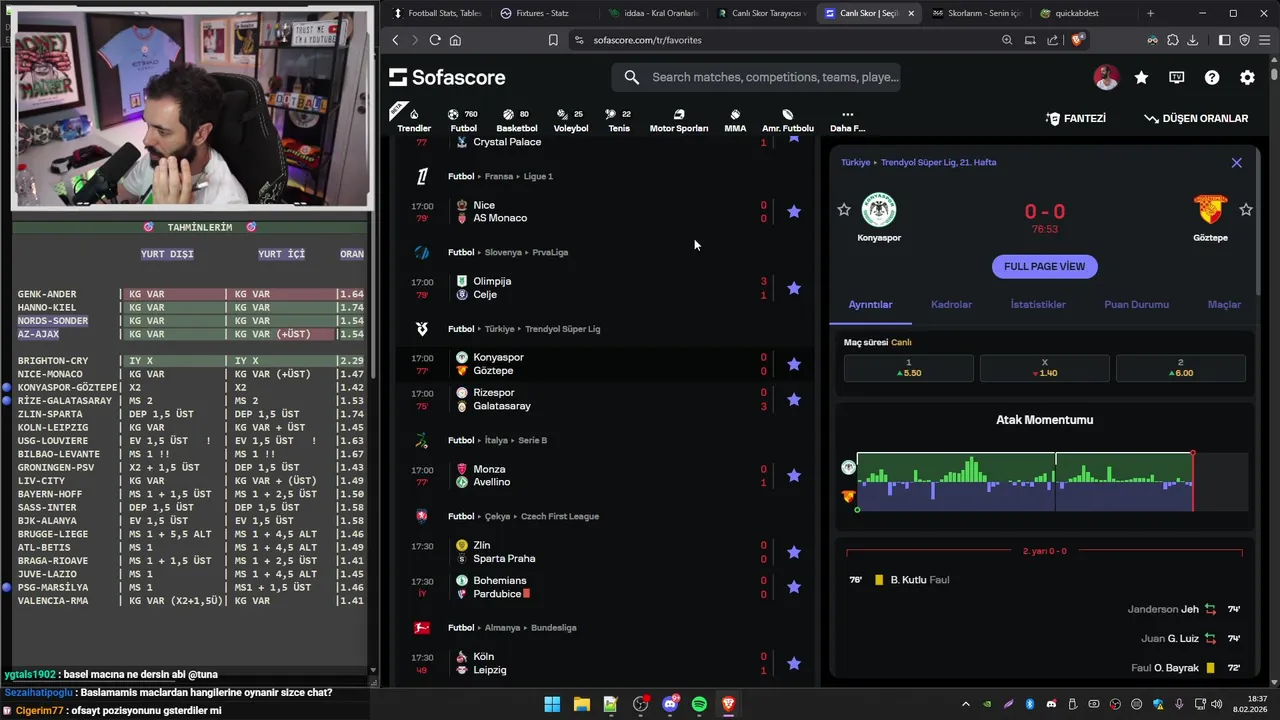Image resolution: width=1280 pixels, height=720 pixels.
Task: Select the Voleybol sport icon
Action: click(571, 120)
